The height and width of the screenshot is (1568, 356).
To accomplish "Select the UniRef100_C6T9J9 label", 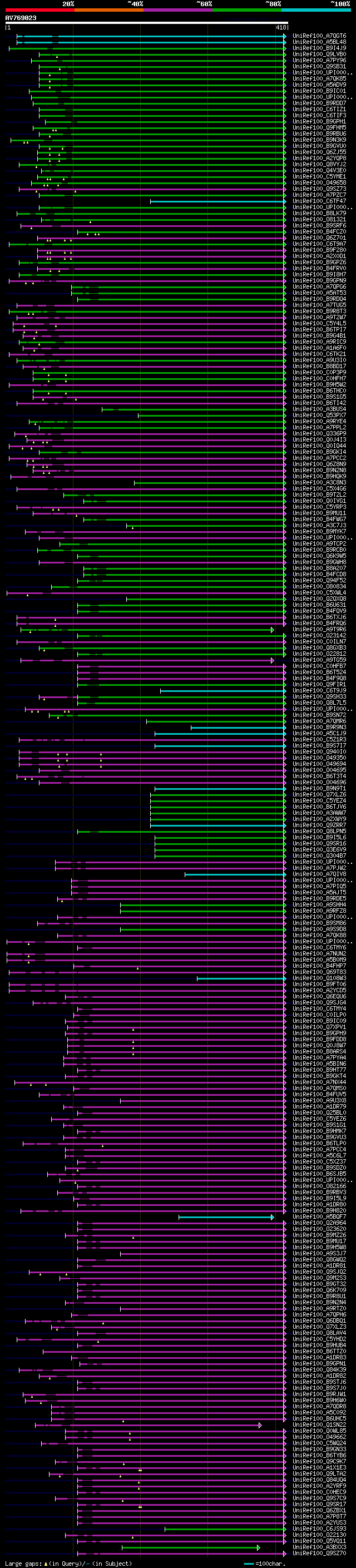I will point(319,691).
